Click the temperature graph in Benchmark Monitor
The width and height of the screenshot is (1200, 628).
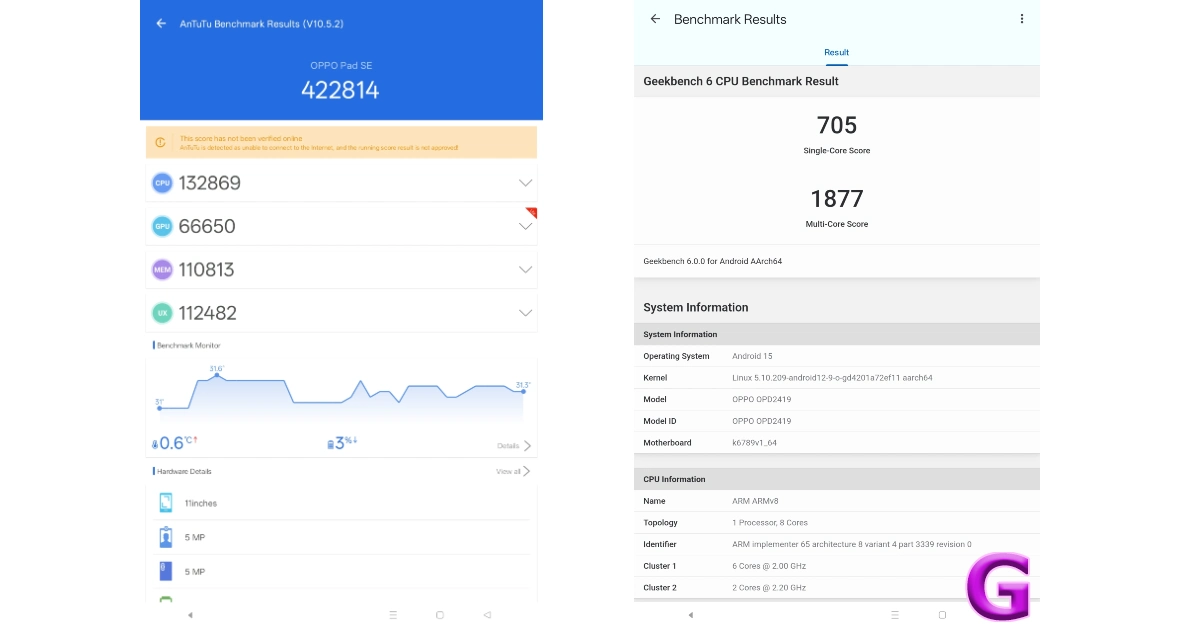pyautogui.click(x=341, y=395)
